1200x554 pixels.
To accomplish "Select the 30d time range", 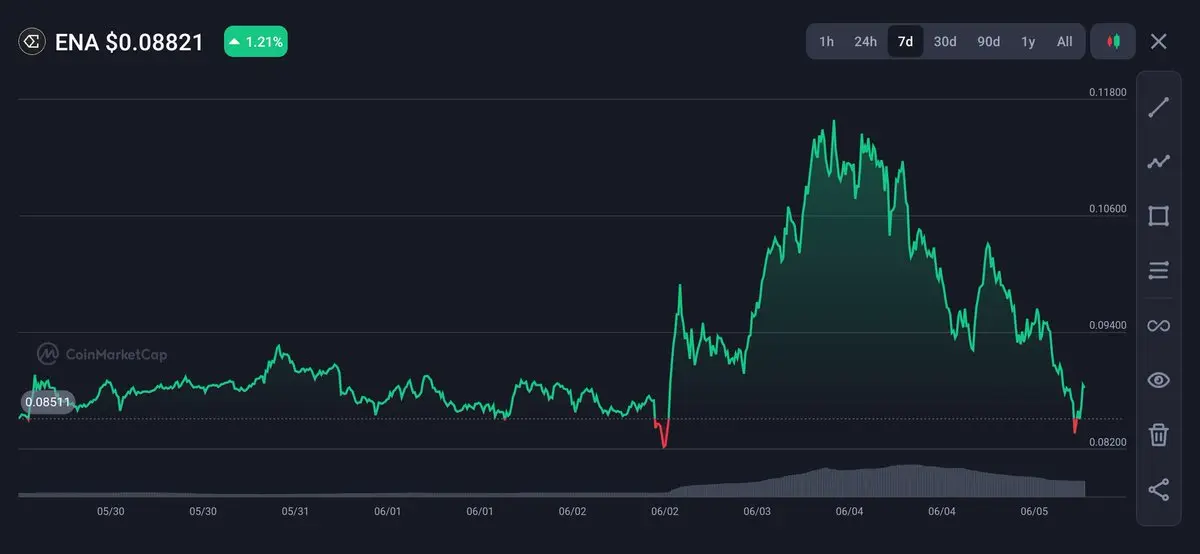I will pos(945,42).
